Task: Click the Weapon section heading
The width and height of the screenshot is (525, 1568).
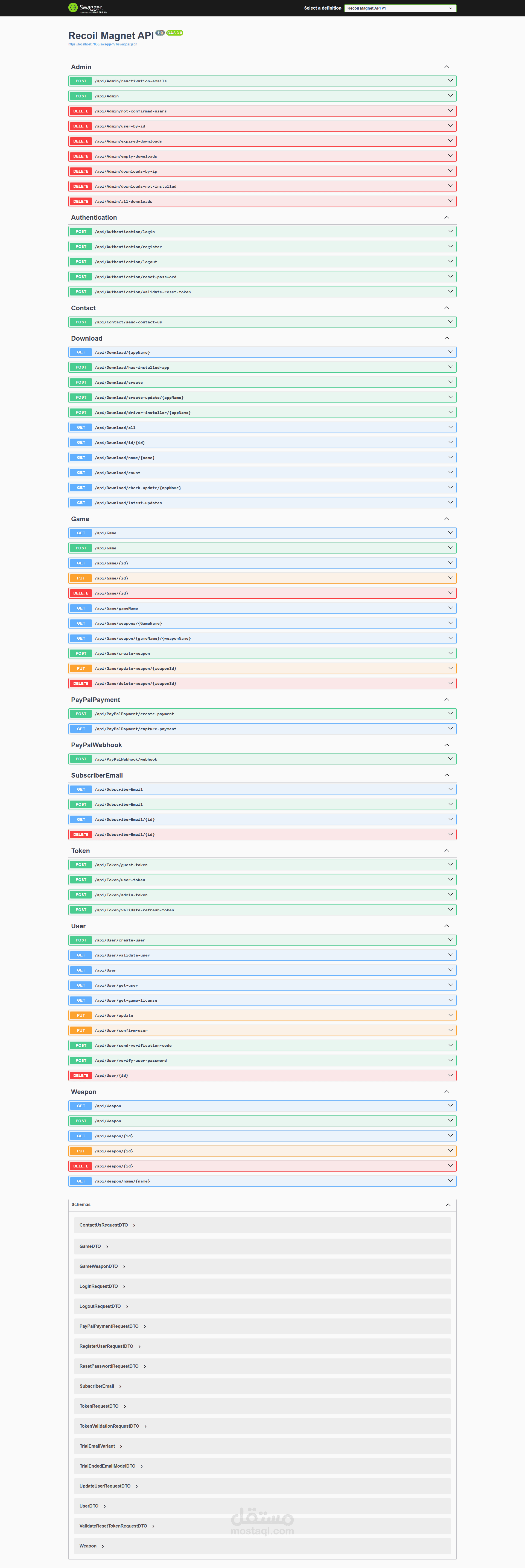Action: click(x=83, y=1092)
